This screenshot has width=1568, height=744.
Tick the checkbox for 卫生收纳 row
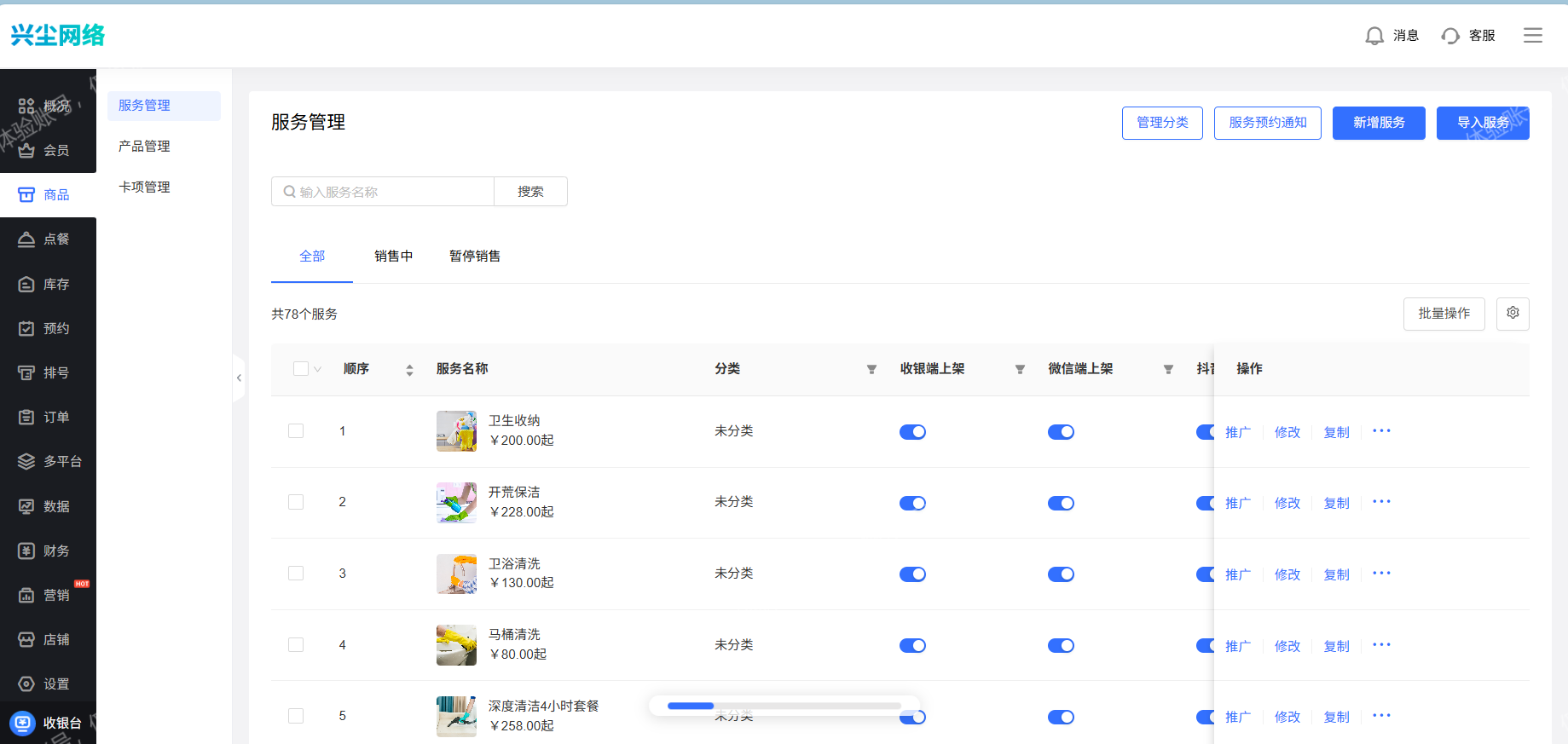pyautogui.click(x=296, y=431)
